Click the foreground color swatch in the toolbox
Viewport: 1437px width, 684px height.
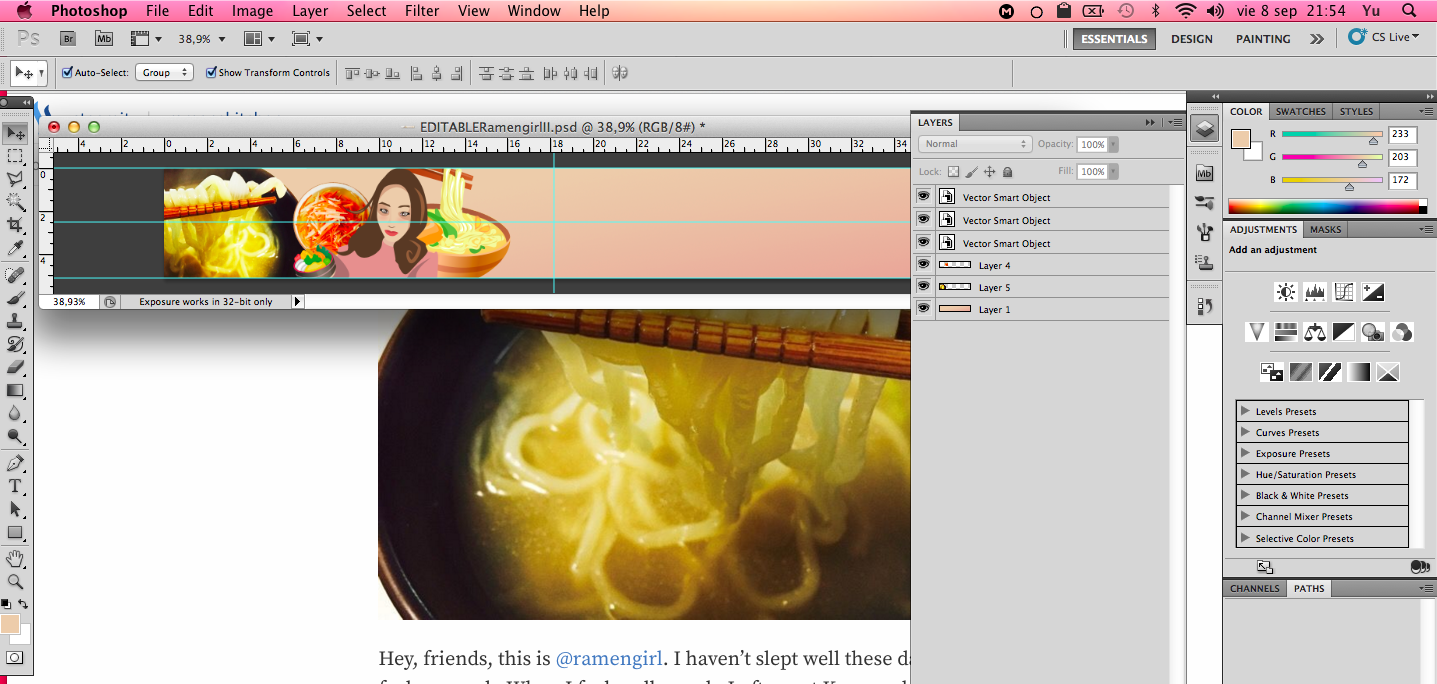(x=10, y=624)
